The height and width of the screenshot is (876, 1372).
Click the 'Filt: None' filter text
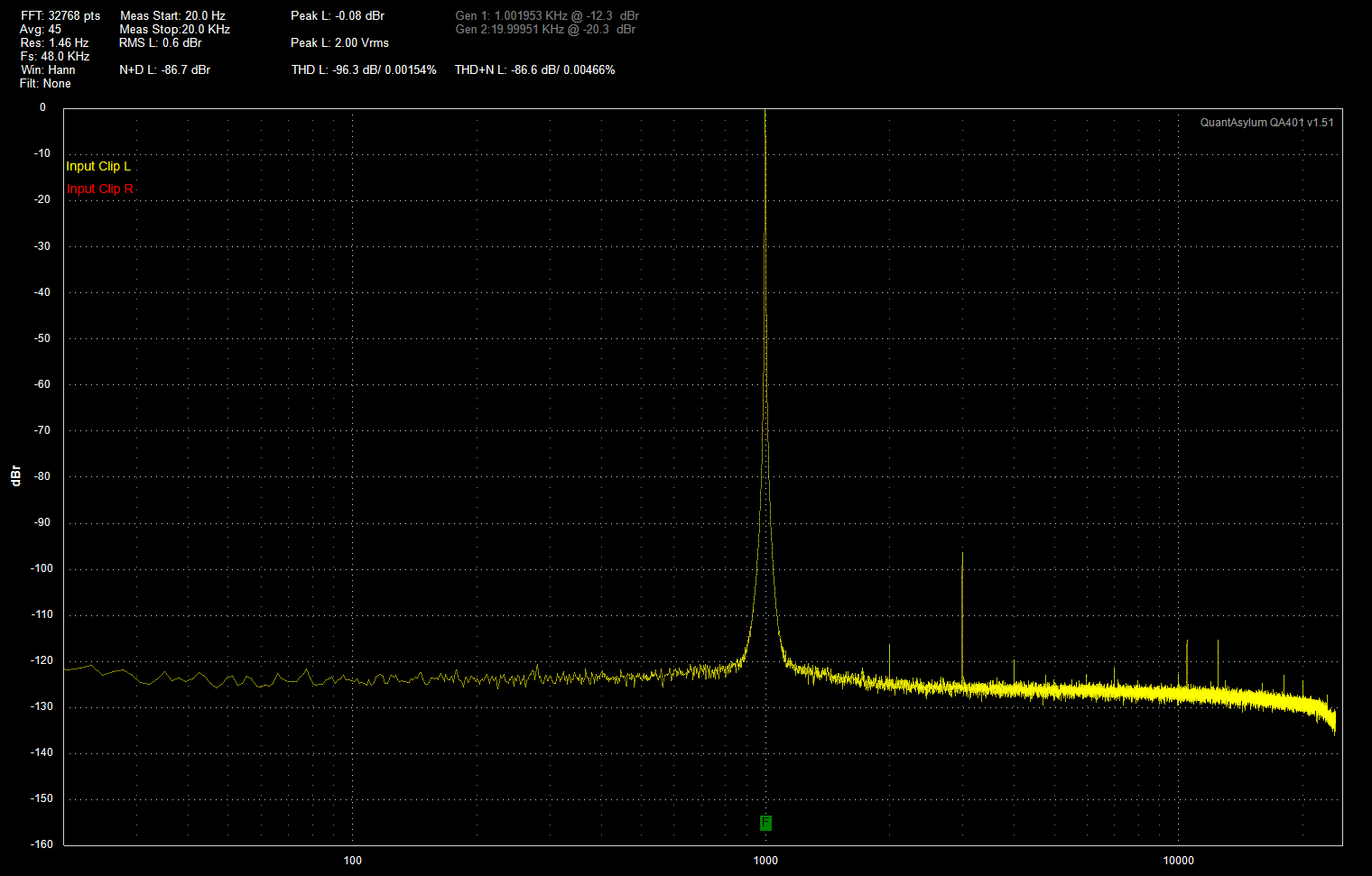click(x=45, y=83)
